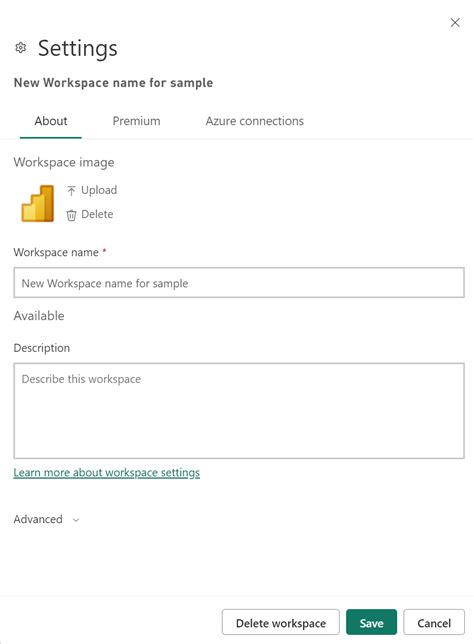Click the Available status text
The image size is (474, 644).
39,315
